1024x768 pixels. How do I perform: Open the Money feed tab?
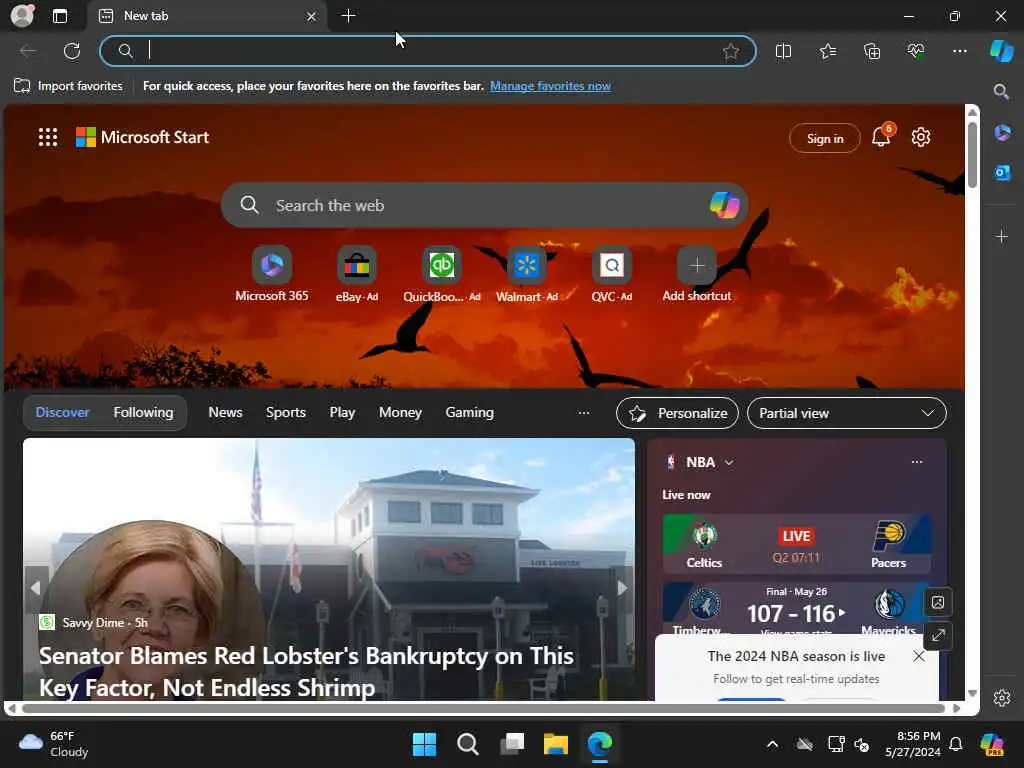tap(400, 413)
